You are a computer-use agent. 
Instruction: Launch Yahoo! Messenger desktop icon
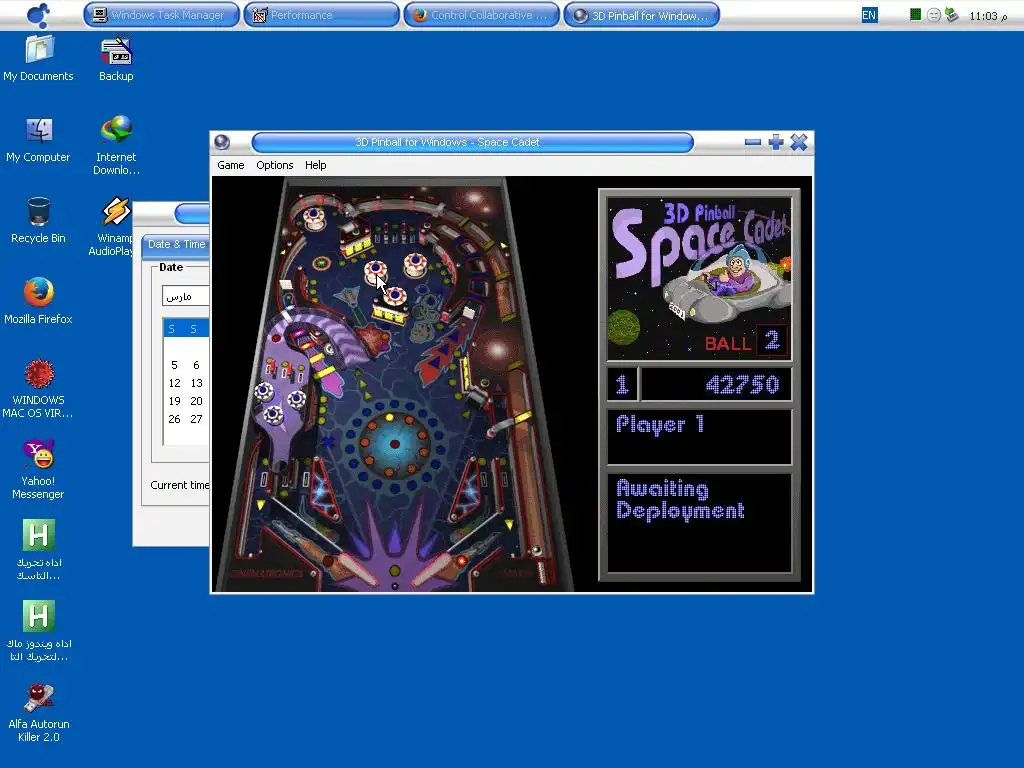pyautogui.click(x=39, y=469)
